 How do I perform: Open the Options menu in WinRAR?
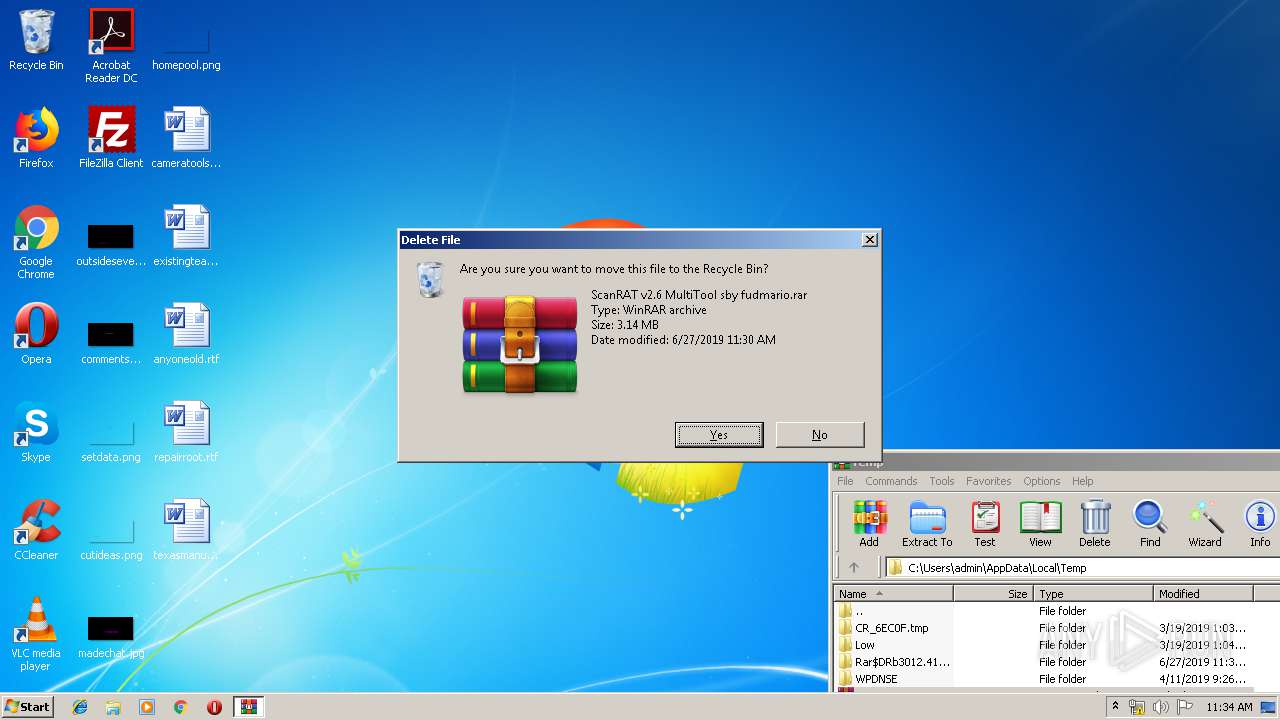click(x=1042, y=481)
